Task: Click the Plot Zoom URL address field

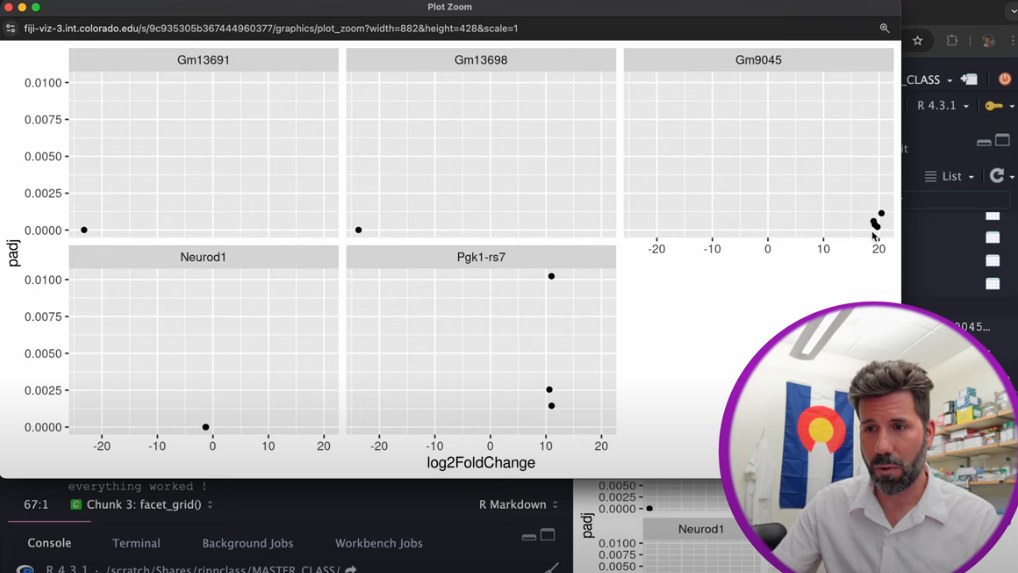Action: coord(271,29)
